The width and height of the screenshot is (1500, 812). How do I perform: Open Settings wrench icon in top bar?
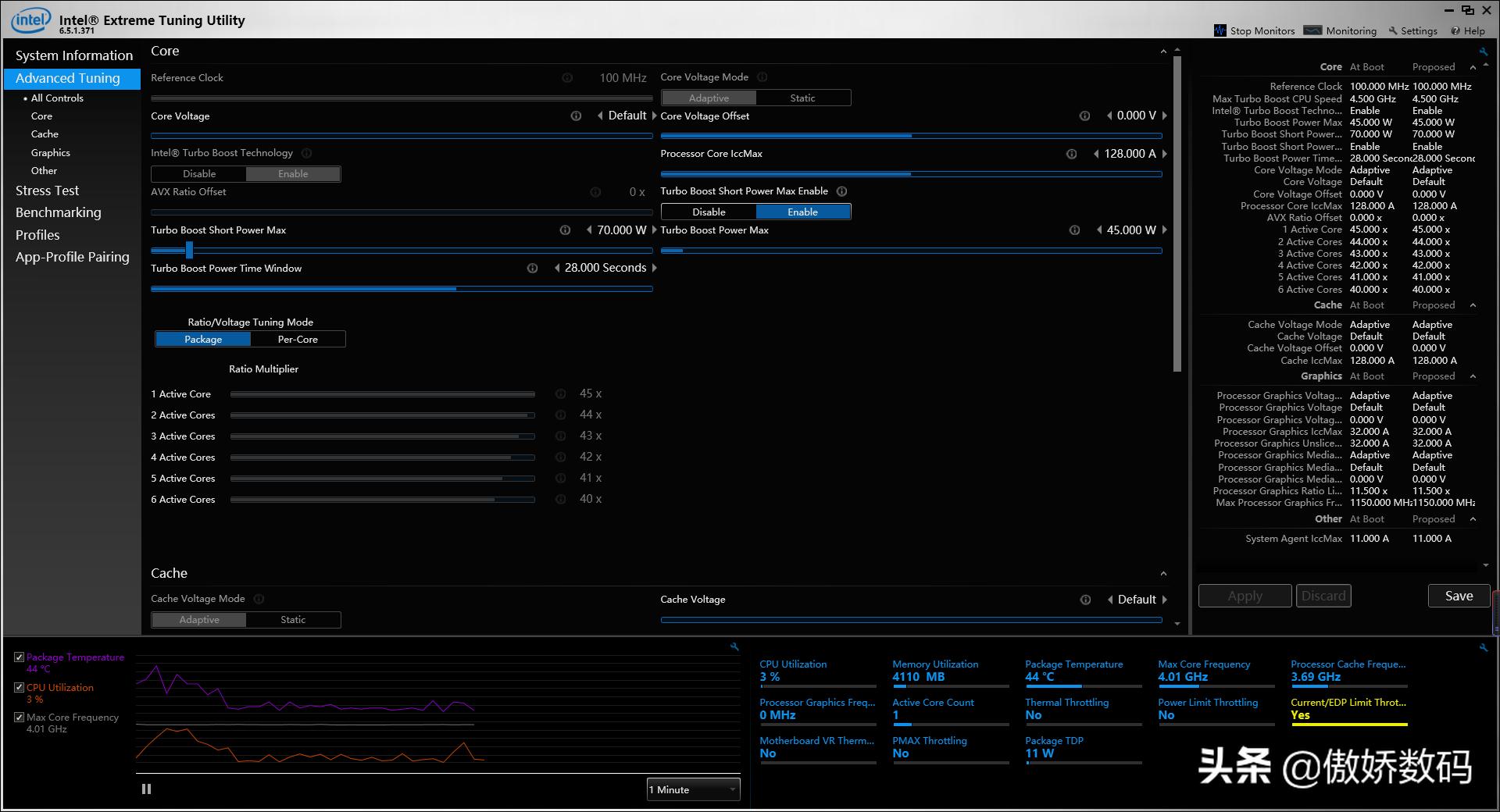1392,31
